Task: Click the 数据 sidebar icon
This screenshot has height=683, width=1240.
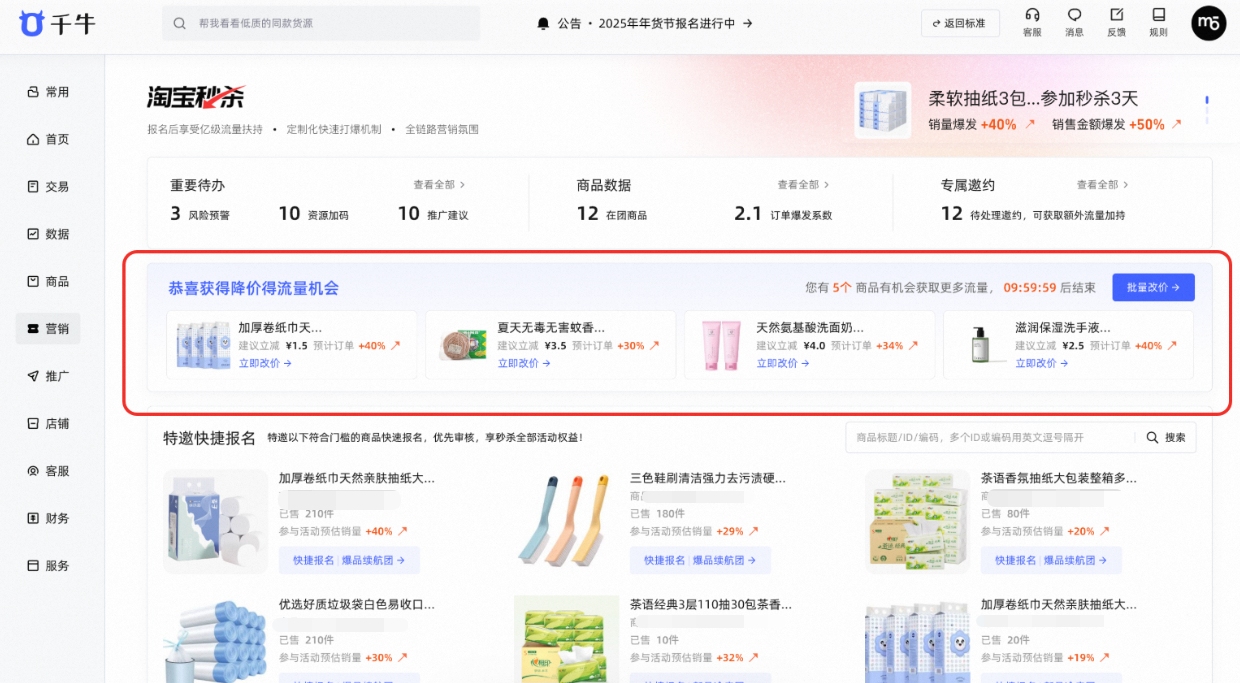Action: pos(33,234)
